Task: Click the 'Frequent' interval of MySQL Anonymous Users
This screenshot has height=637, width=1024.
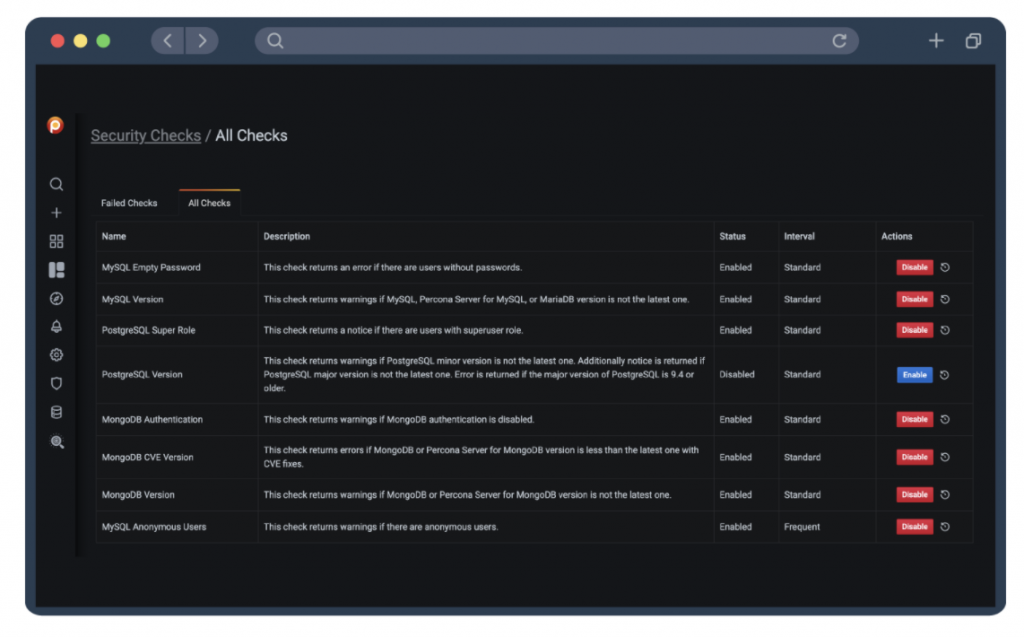Action: click(801, 527)
